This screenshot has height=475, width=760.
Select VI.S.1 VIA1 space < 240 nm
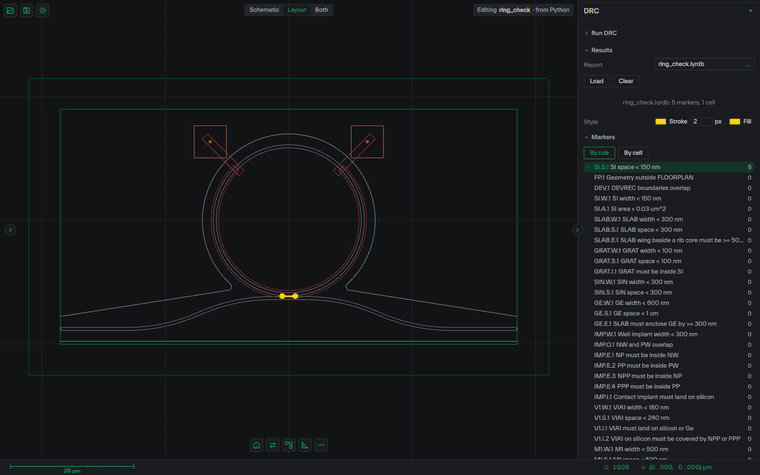pyautogui.click(x=668, y=418)
